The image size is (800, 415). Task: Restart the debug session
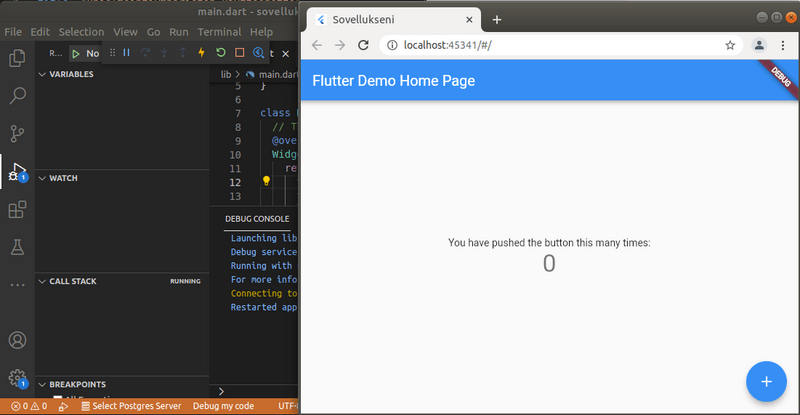pos(221,53)
